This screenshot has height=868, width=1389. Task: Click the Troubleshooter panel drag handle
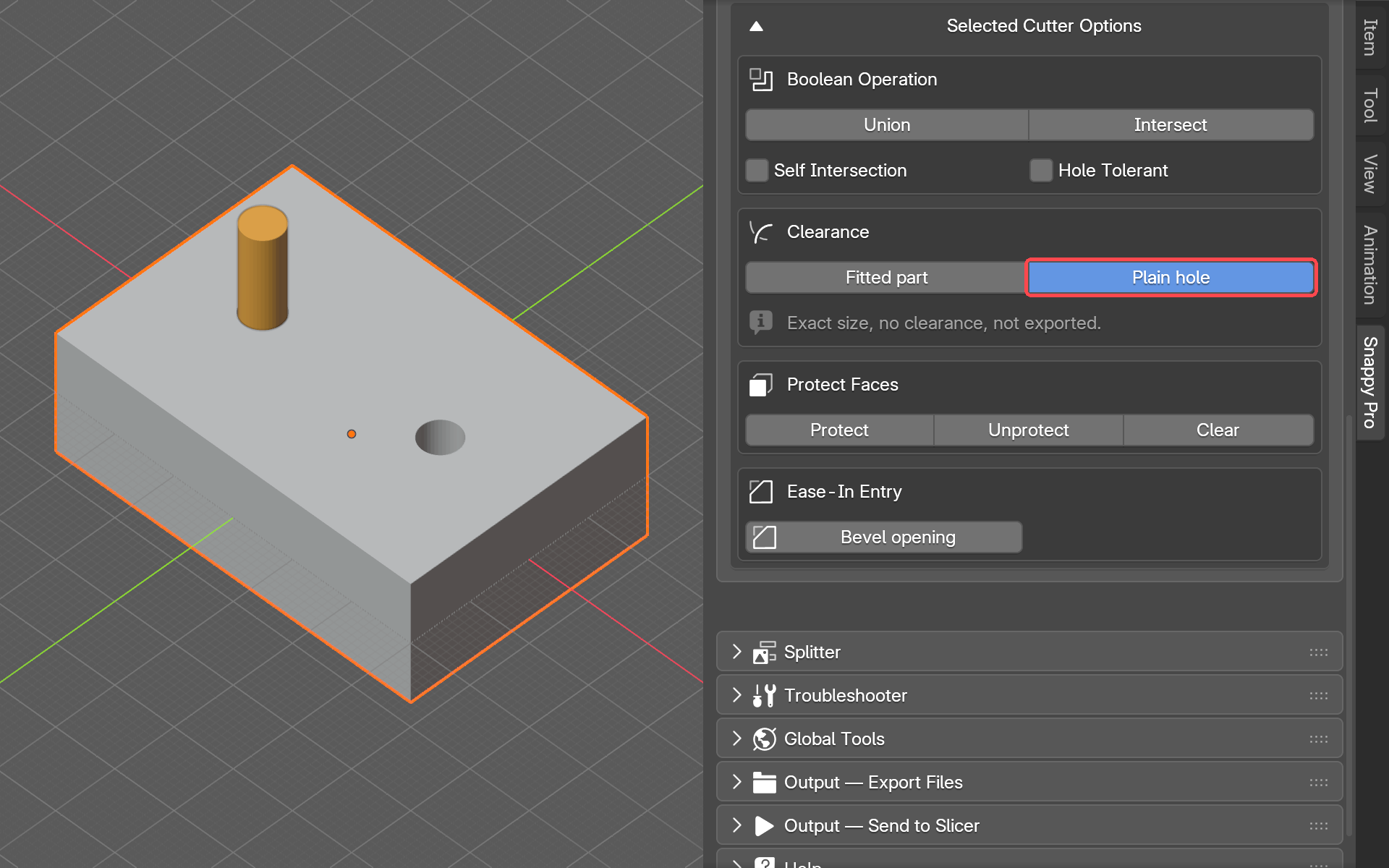pyautogui.click(x=1318, y=696)
